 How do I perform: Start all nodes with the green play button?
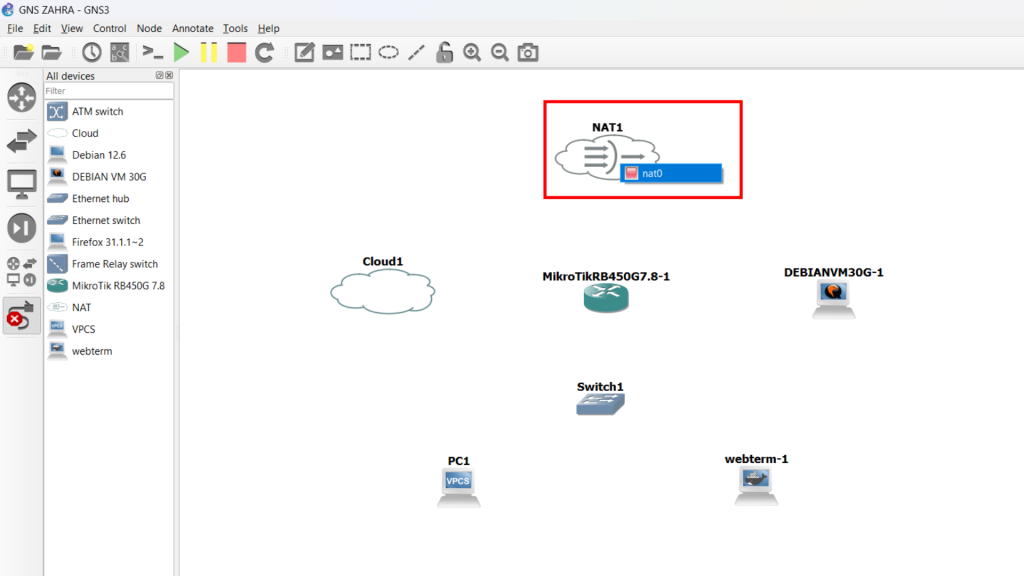[181, 53]
